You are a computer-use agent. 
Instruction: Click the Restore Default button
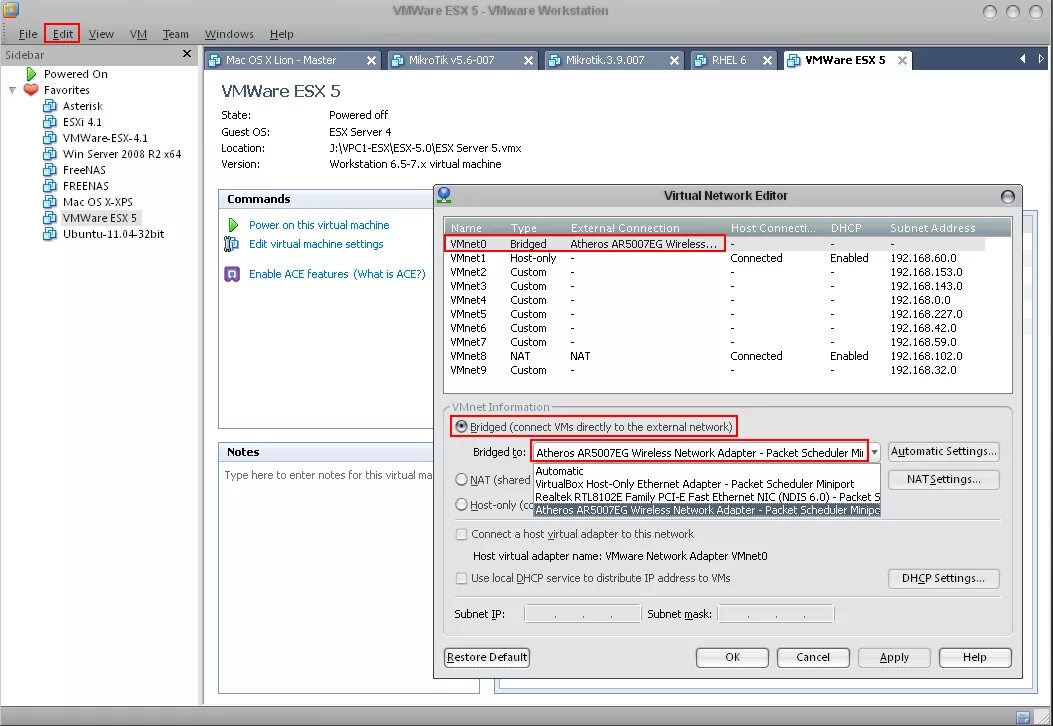coord(487,657)
